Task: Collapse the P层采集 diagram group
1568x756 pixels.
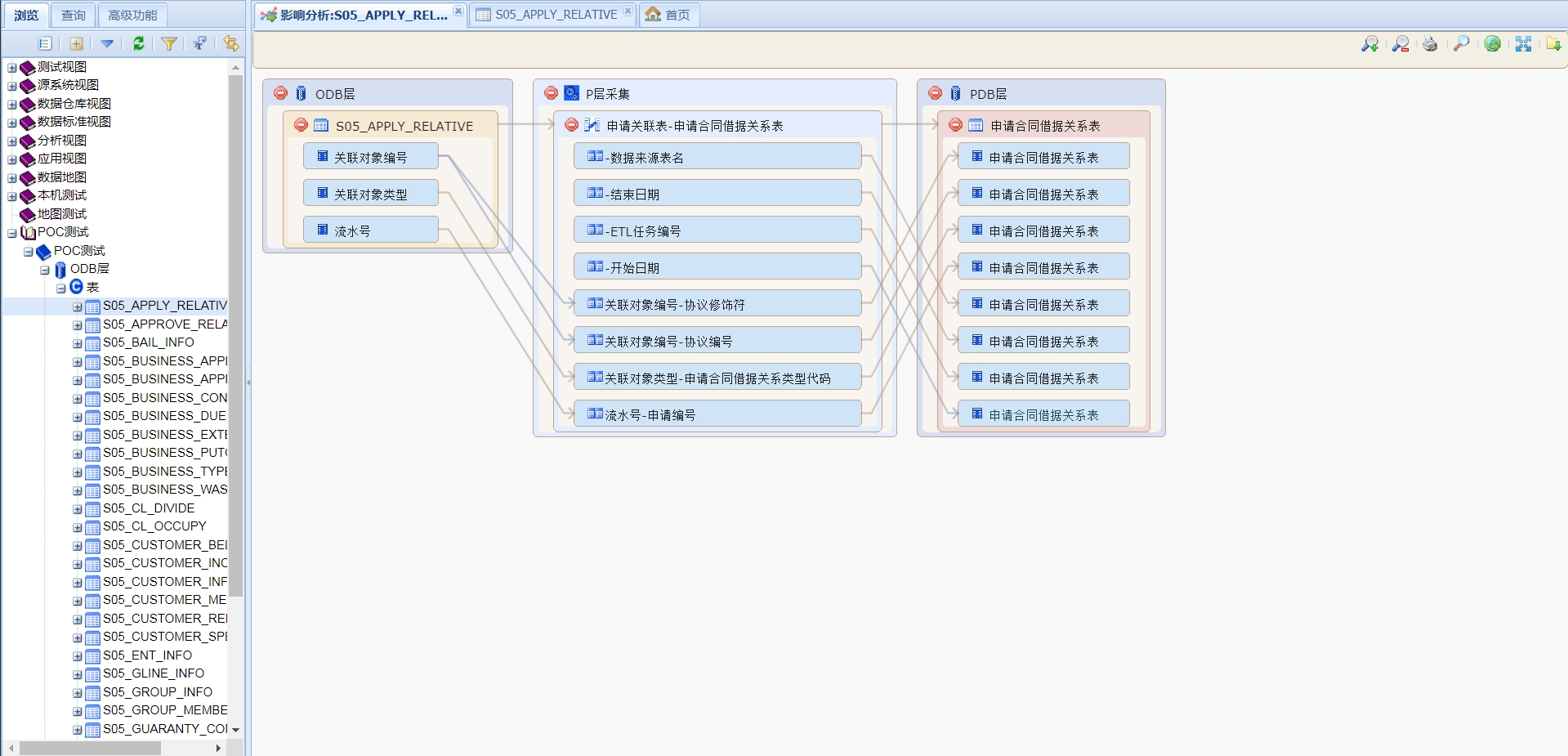Action: tap(551, 93)
